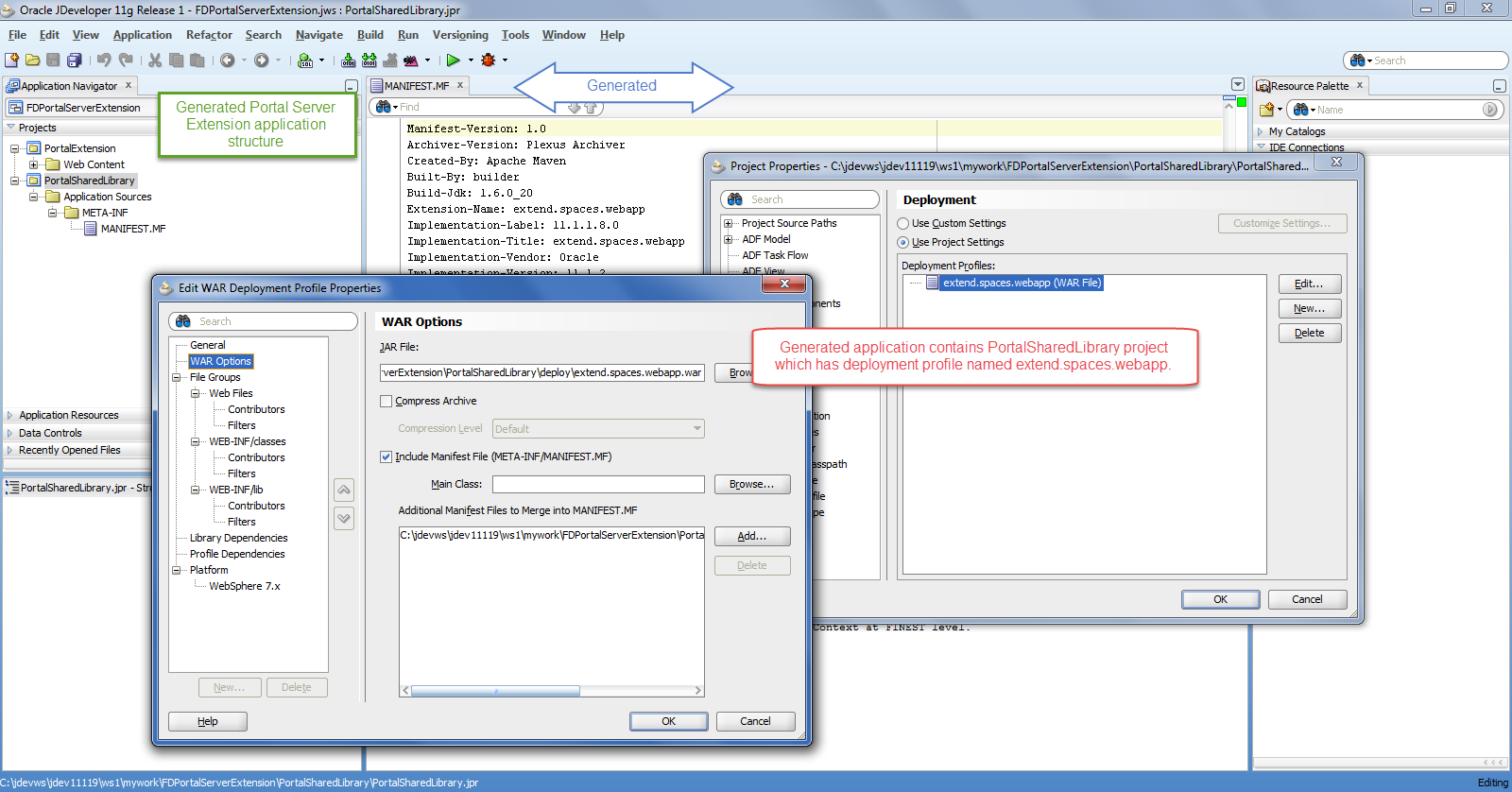Screen dimensions: 1512x792
Task: Click search go arrow in Resource Palette Name field
Action: coord(1489,110)
